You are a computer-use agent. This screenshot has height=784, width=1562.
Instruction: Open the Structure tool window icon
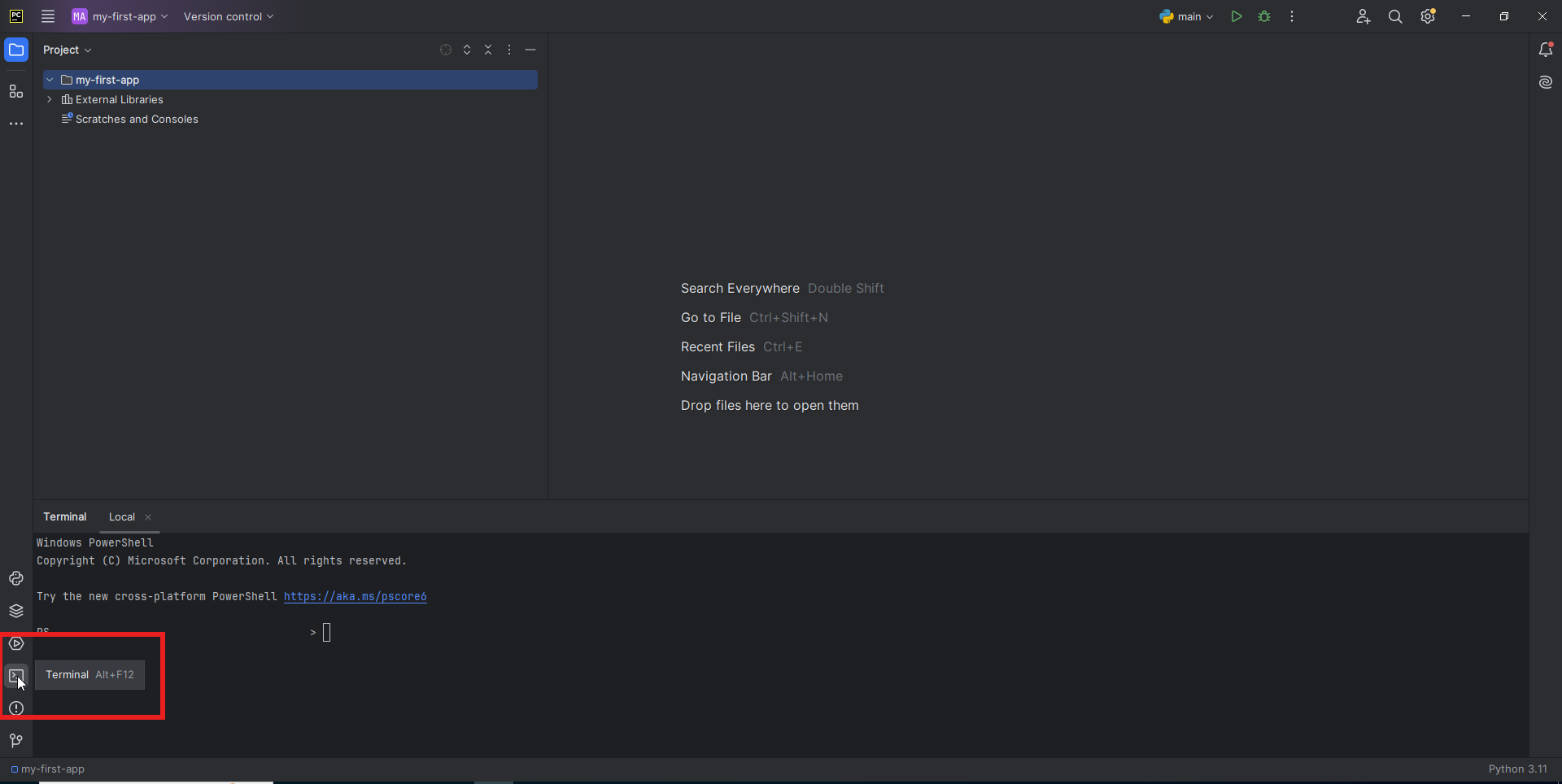(16, 91)
